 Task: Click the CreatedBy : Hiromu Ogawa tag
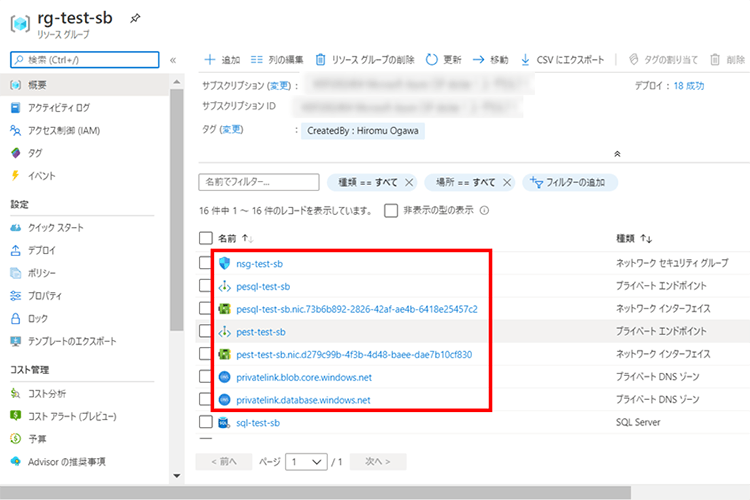[363, 131]
